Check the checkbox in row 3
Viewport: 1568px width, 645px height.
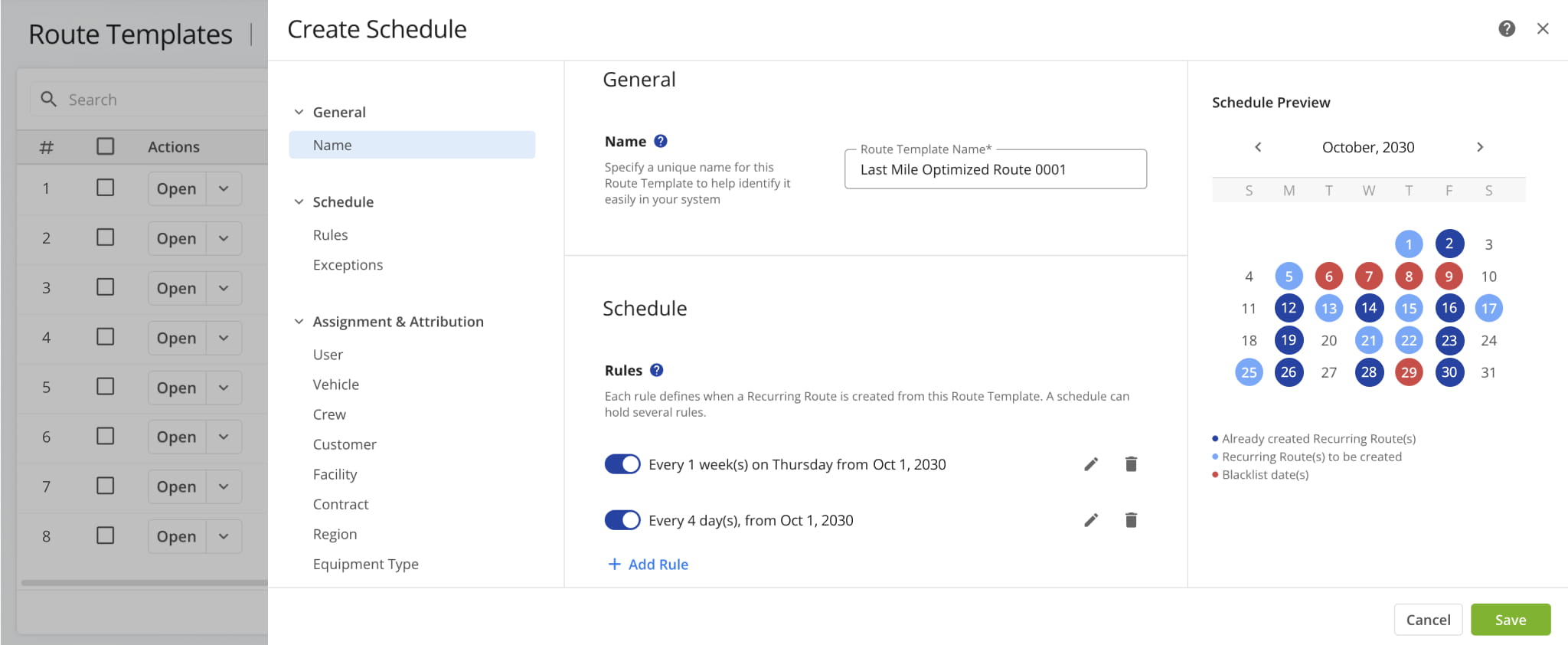pyautogui.click(x=106, y=287)
